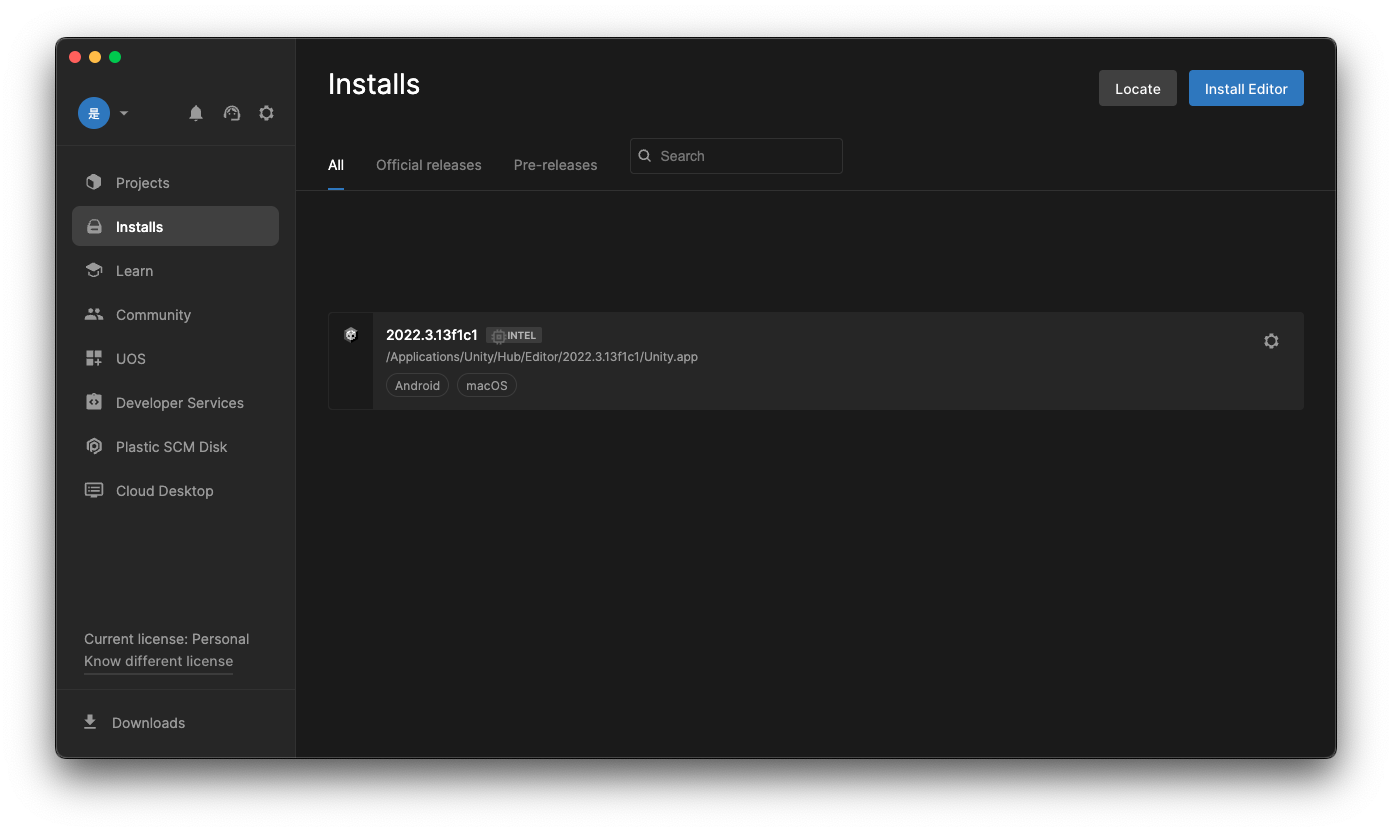1392x832 pixels.
Task: Open the notifications bell icon
Action: pyautogui.click(x=196, y=113)
